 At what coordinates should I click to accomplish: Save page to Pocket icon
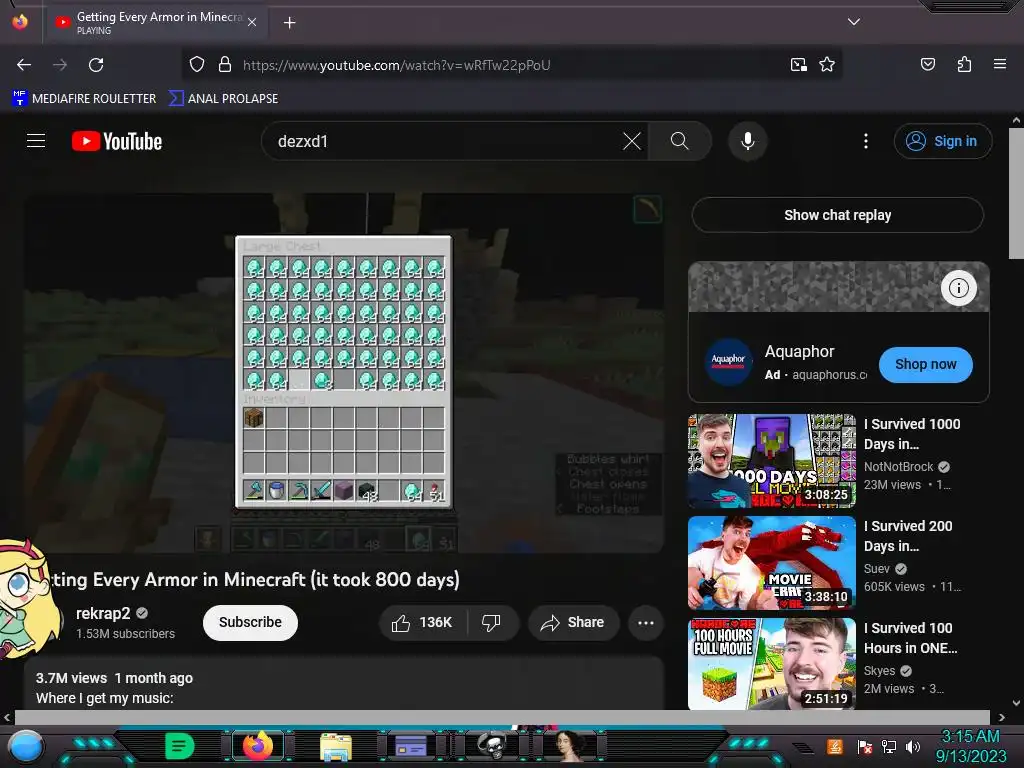pos(927,65)
